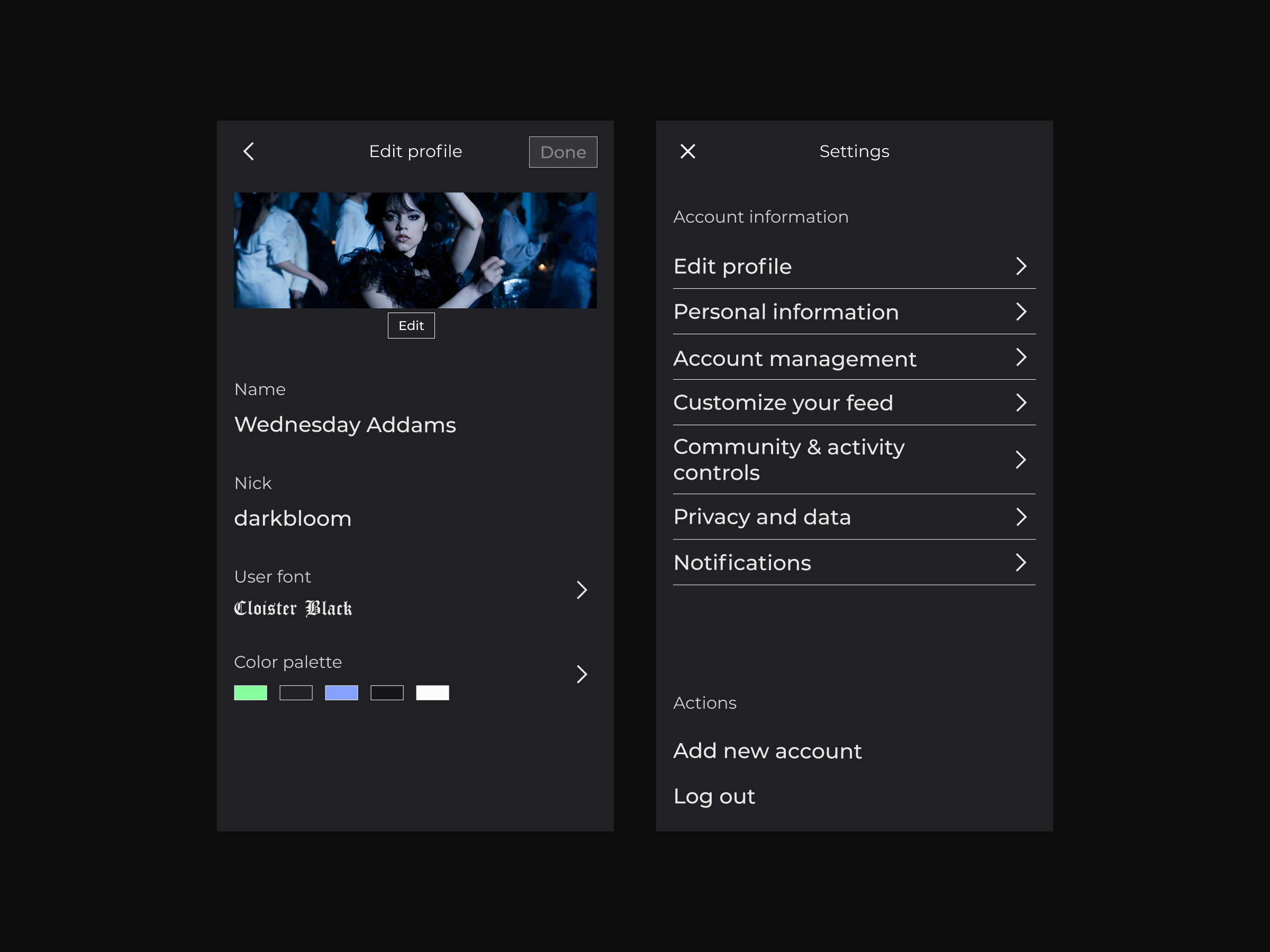Close the Settings panel with X icon
Screen dimensions: 1270x952
[687, 151]
